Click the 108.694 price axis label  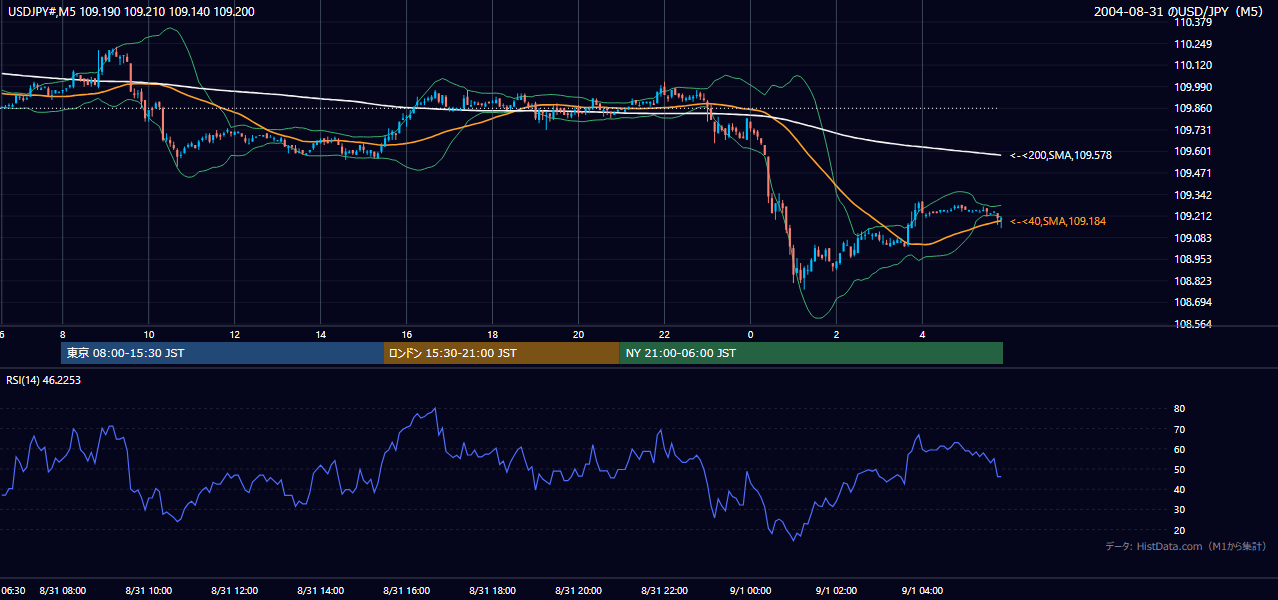(x=1192, y=301)
